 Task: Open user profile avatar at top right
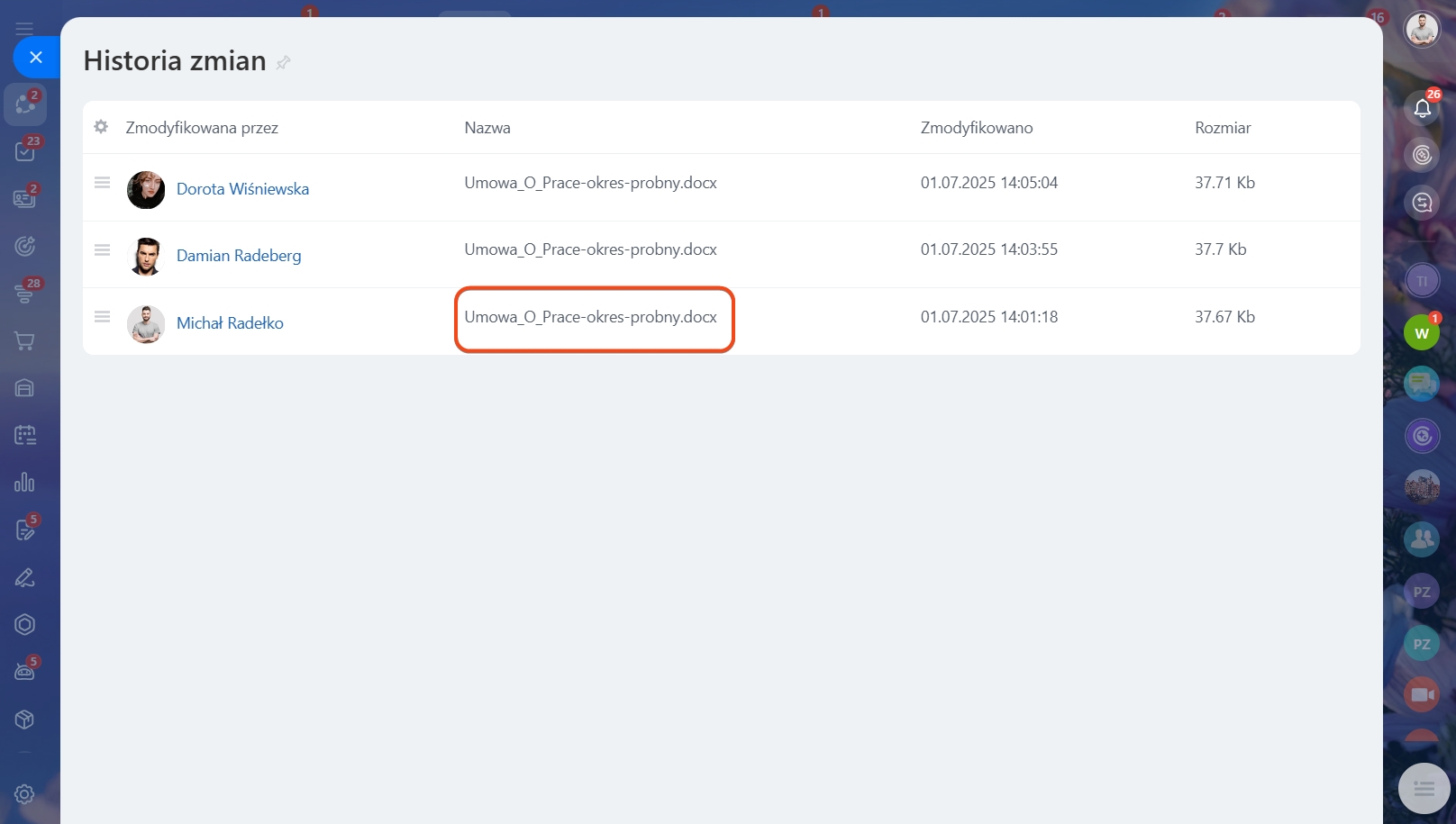click(x=1422, y=30)
